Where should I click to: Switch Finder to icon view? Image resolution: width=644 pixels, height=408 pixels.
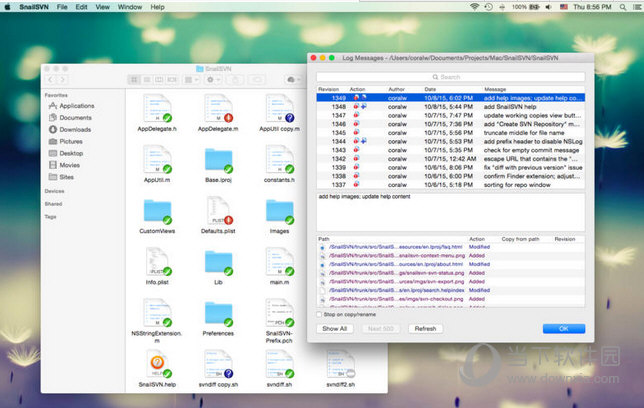click(134, 80)
